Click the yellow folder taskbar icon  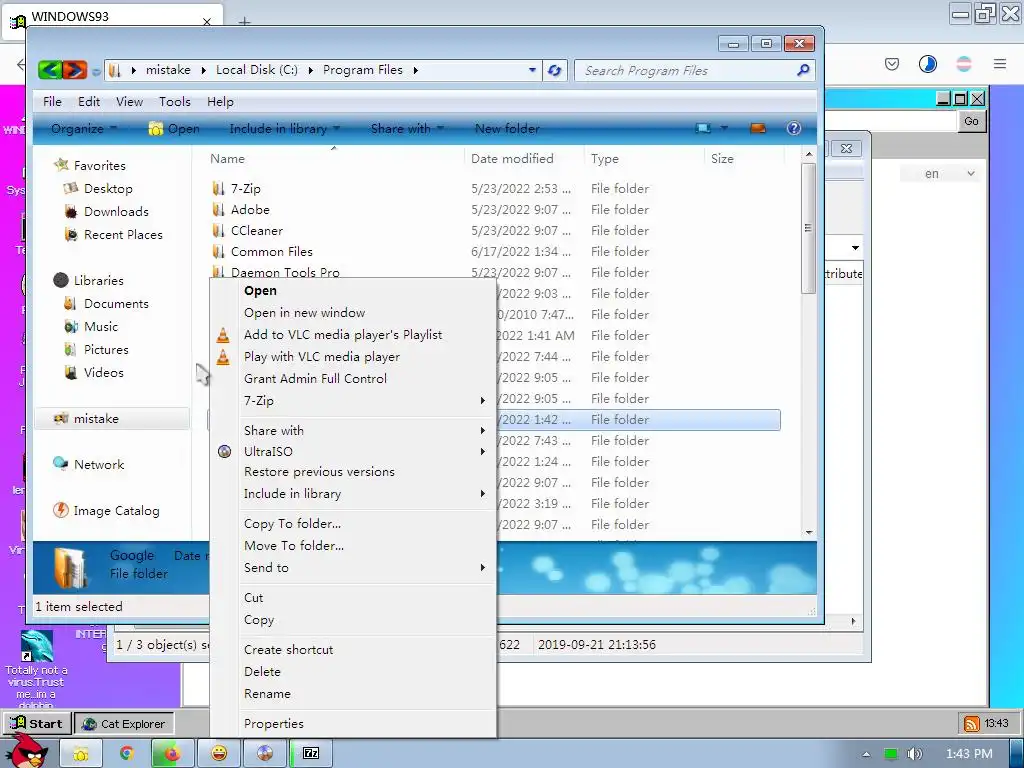coord(81,754)
